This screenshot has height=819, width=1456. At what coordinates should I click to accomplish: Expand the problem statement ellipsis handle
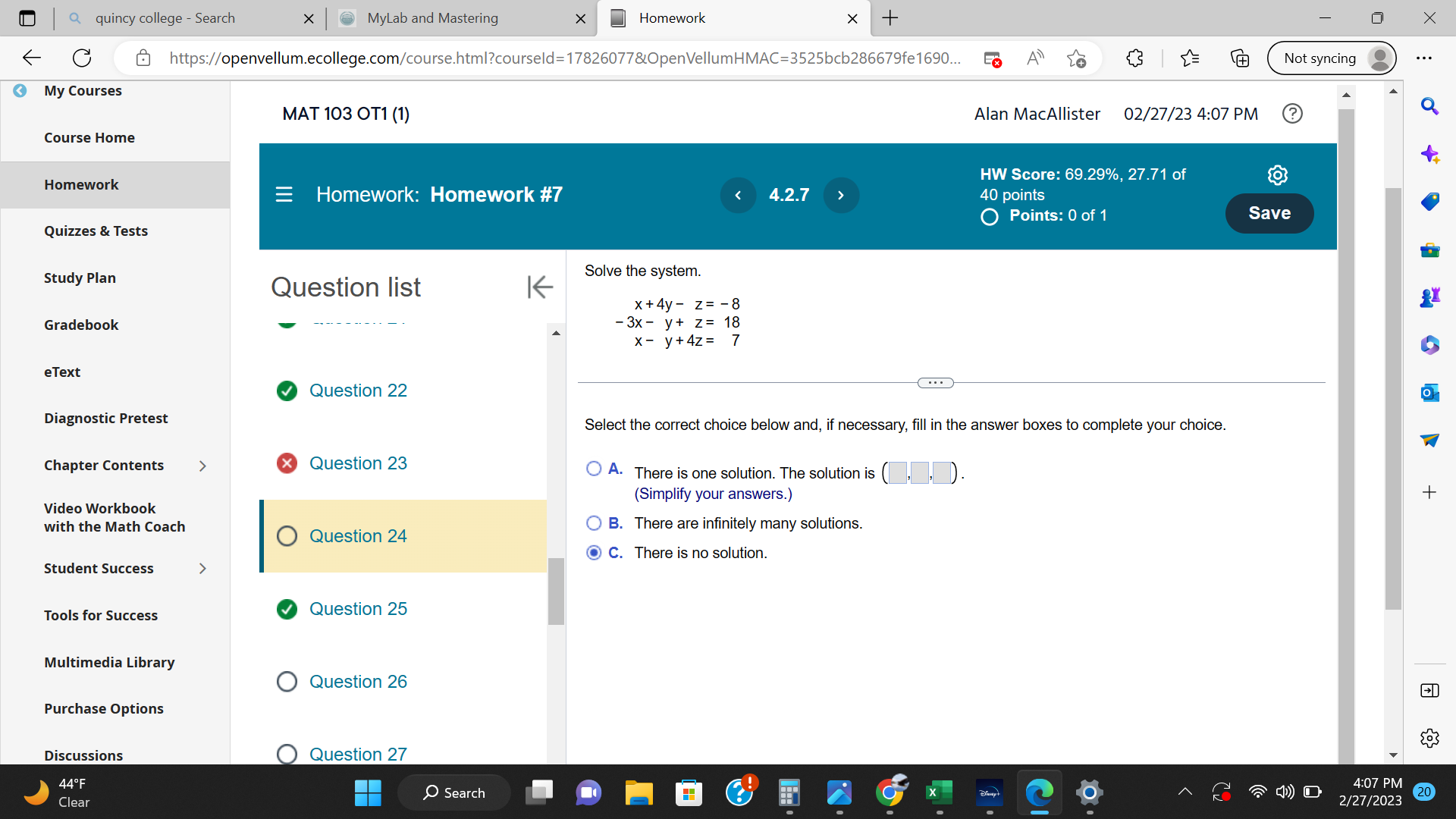click(x=935, y=383)
